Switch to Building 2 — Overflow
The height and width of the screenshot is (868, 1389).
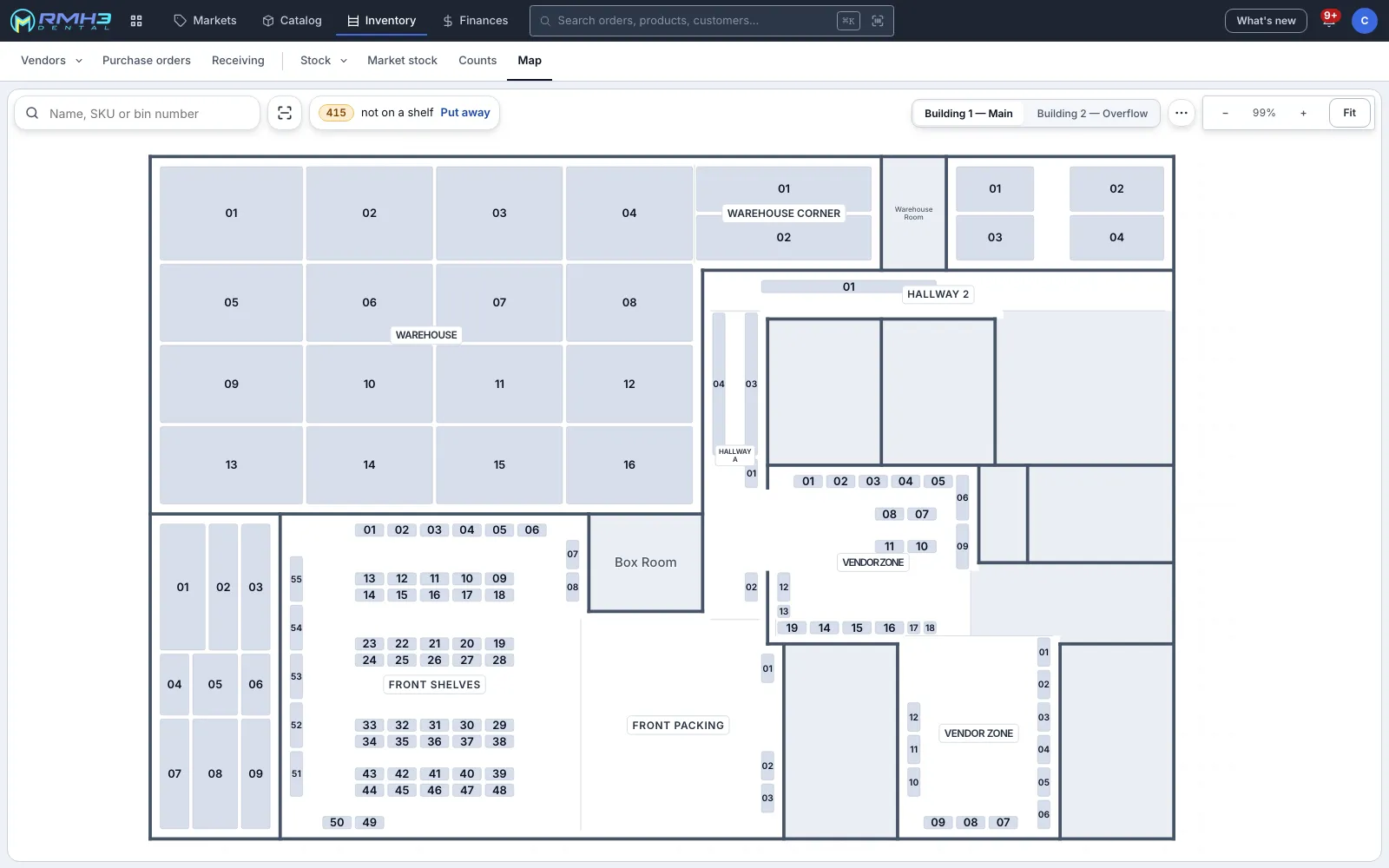point(1092,114)
